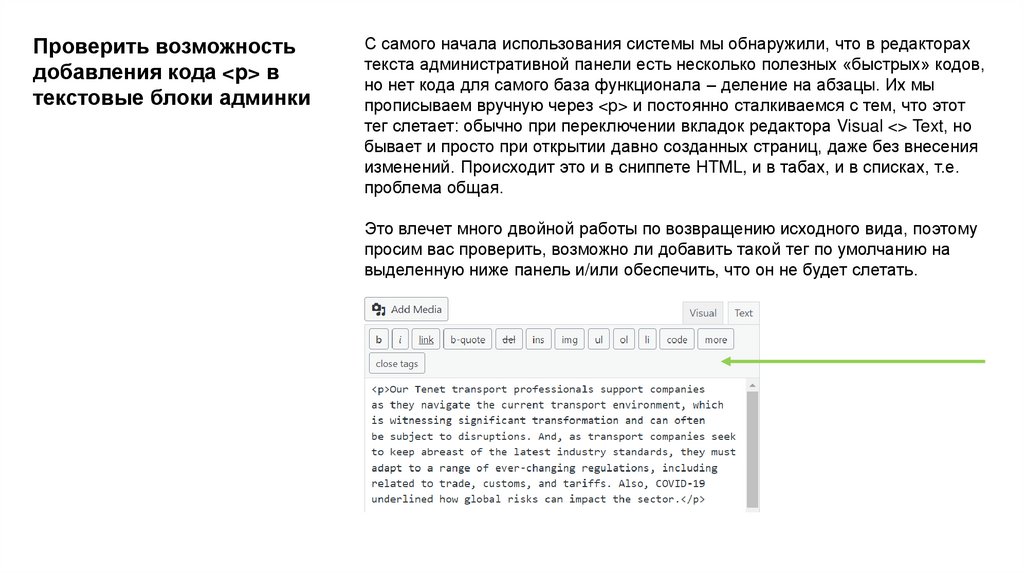Click the opening <p> tag in editor text
Viewport: 1024px width, 574px height.
point(380,389)
